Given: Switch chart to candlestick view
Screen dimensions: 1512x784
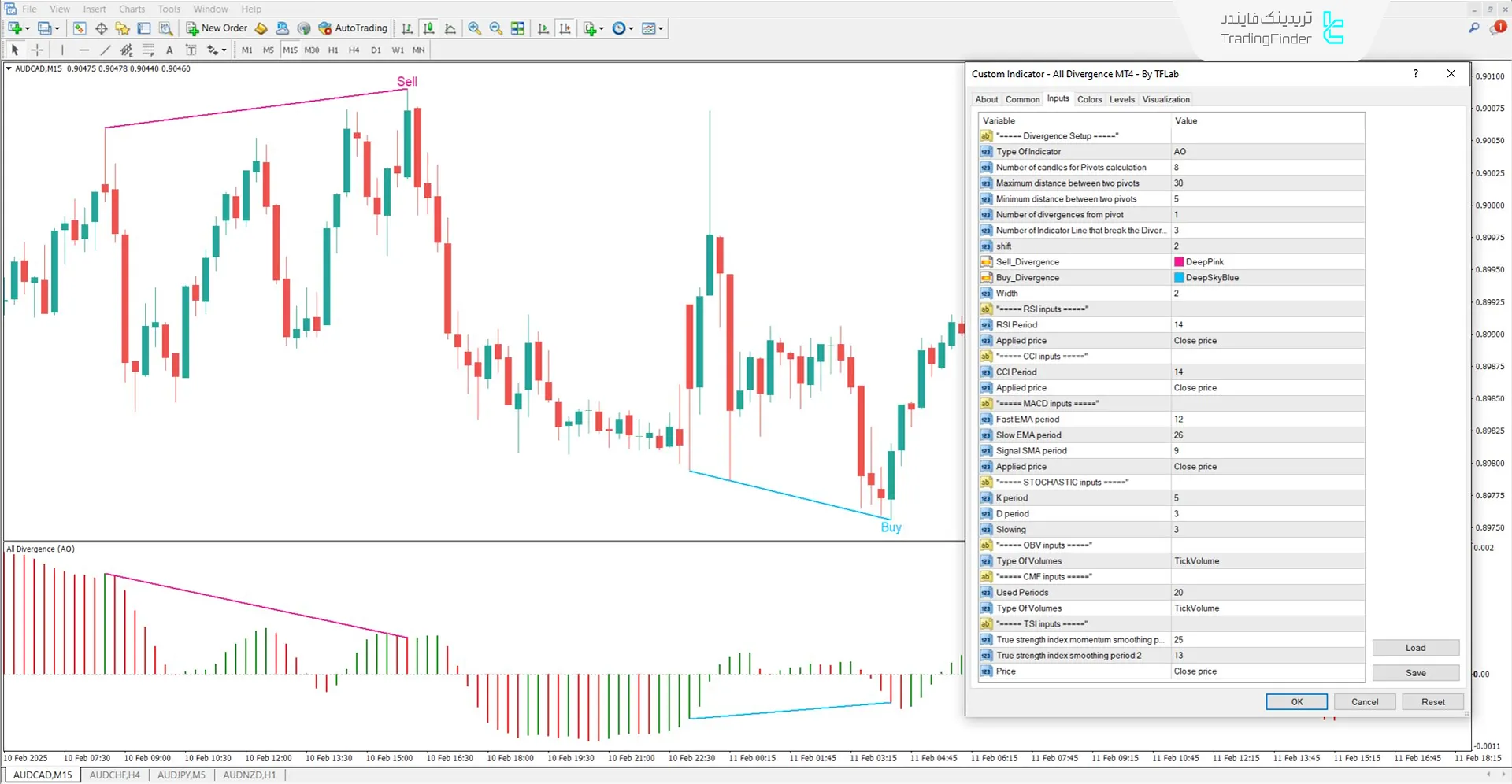Looking at the screenshot, I should tap(428, 28).
